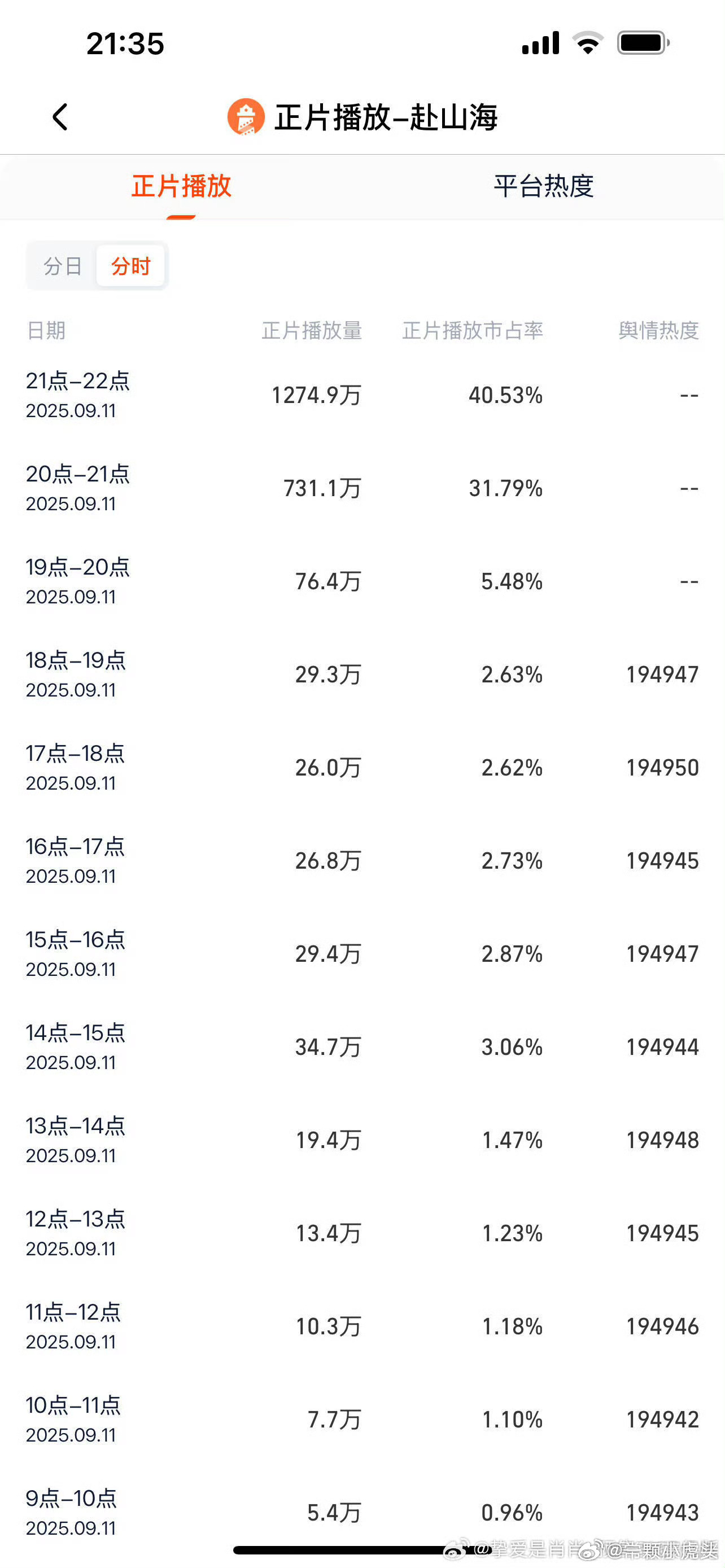Screen dimensions: 725x1568
Task: Tap the orange lighthouse app logo
Action: [246, 116]
